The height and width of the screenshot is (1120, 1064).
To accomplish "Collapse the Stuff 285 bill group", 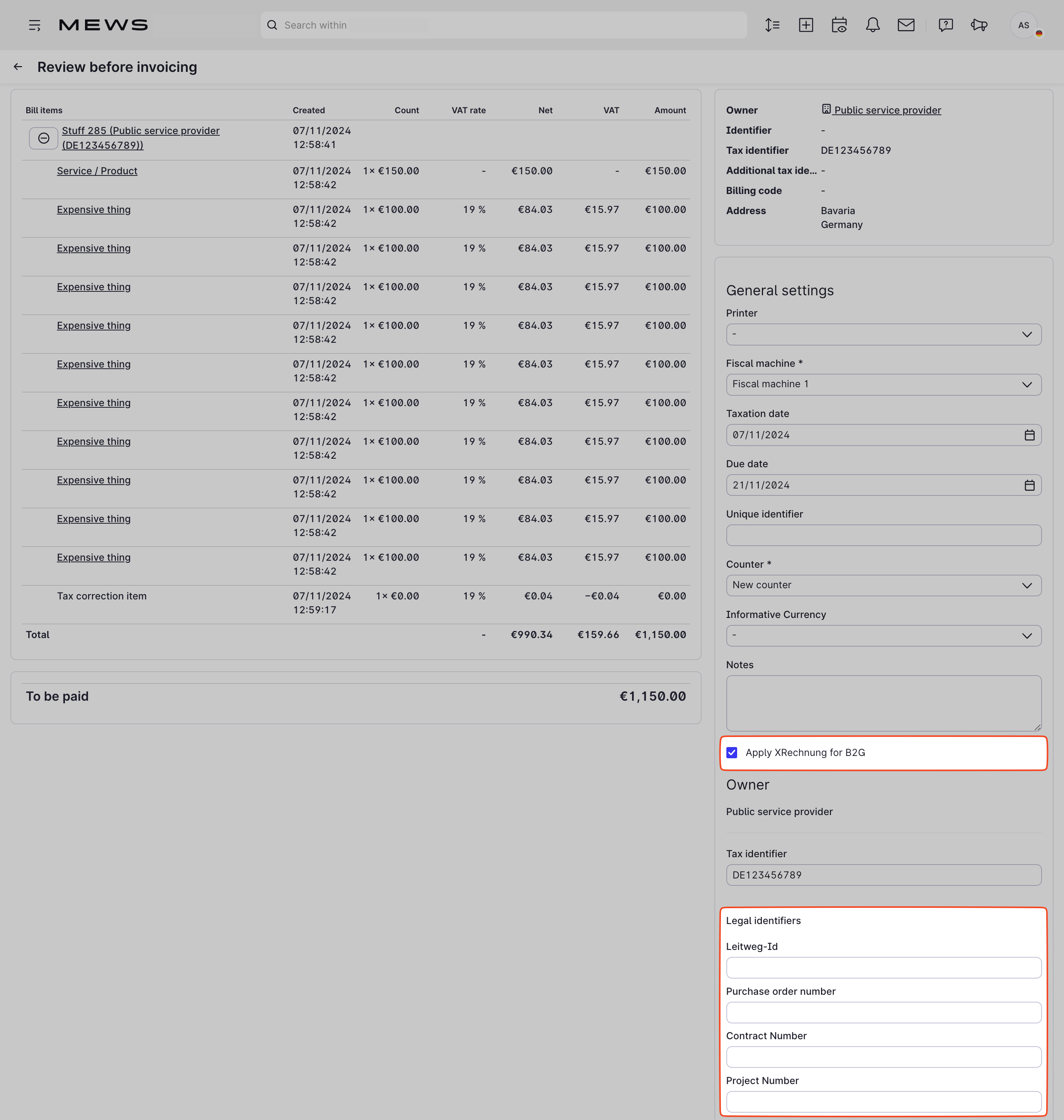I will click(x=44, y=138).
